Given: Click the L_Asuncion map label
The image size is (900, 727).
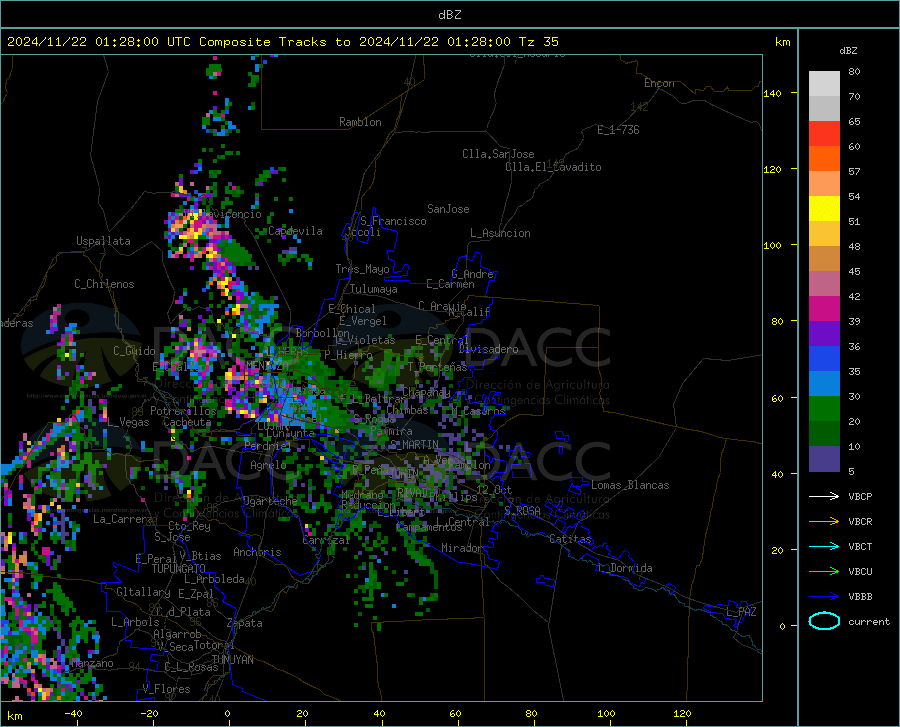Looking at the screenshot, I should pyautogui.click(x=500, y=233).
